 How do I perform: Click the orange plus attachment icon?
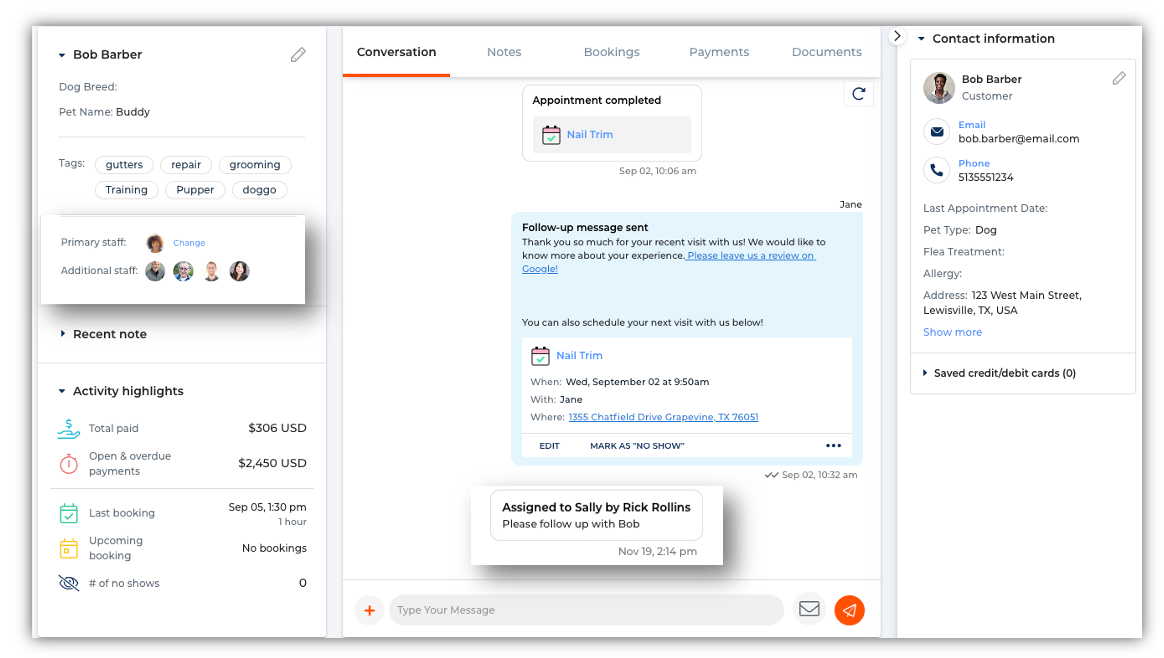click(369, 610)
